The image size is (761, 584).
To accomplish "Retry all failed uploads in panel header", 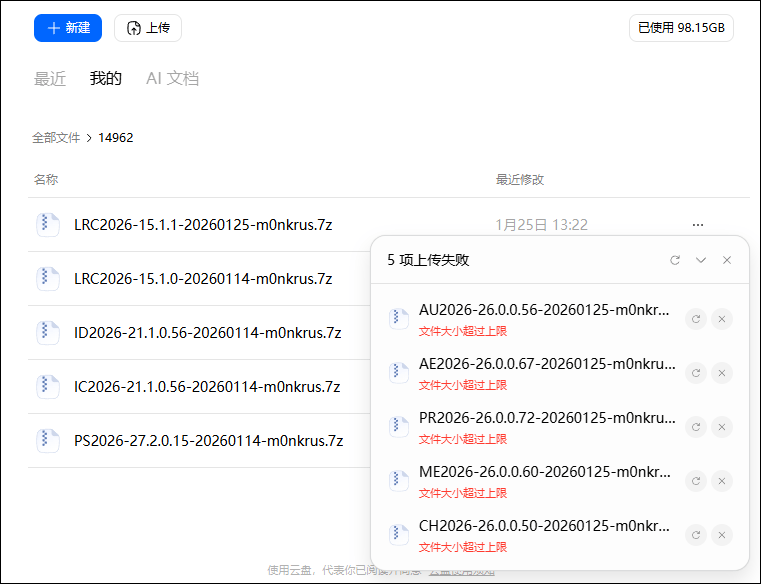I will pyautogui.click(x=675, y=260).
